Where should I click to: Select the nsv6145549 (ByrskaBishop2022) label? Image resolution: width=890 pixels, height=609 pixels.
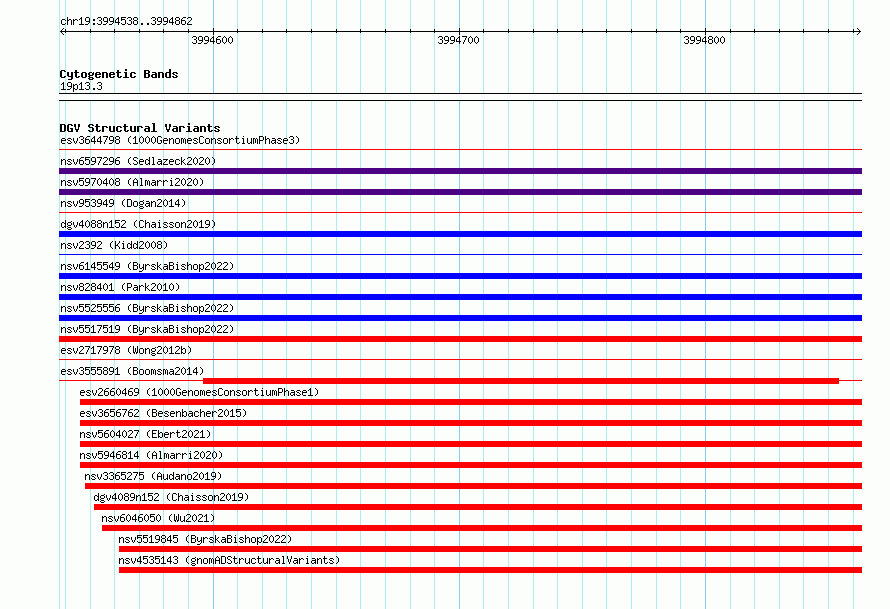pos(147,266)
